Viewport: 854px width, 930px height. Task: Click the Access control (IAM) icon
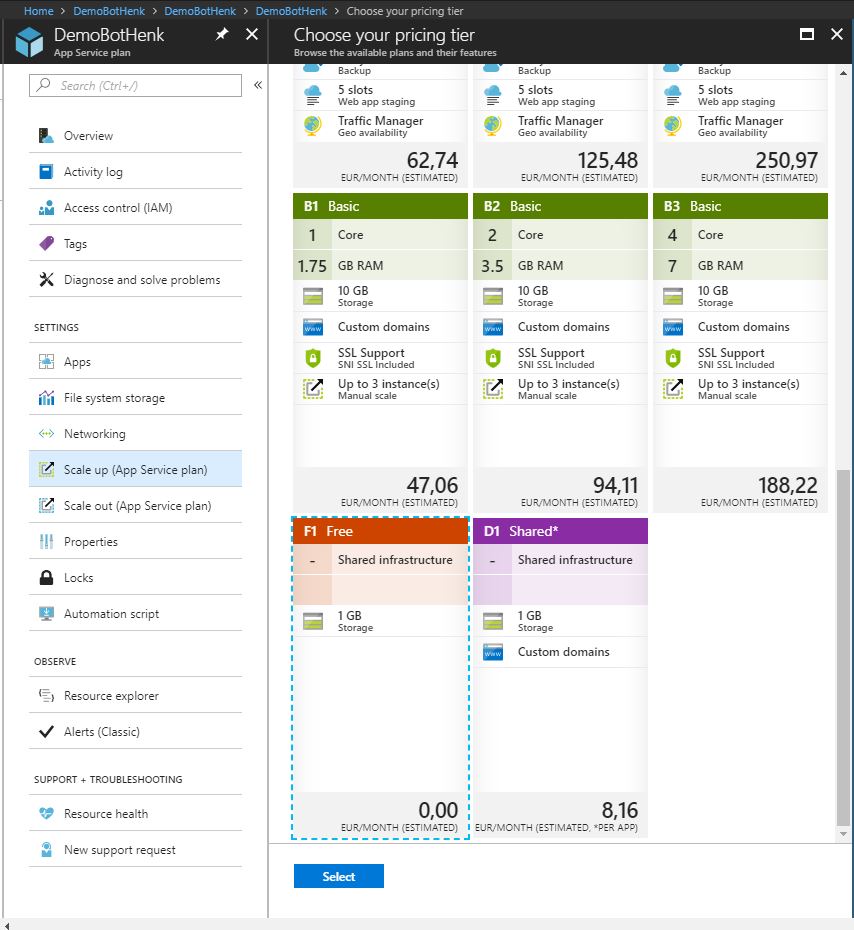tap(46, 208)
